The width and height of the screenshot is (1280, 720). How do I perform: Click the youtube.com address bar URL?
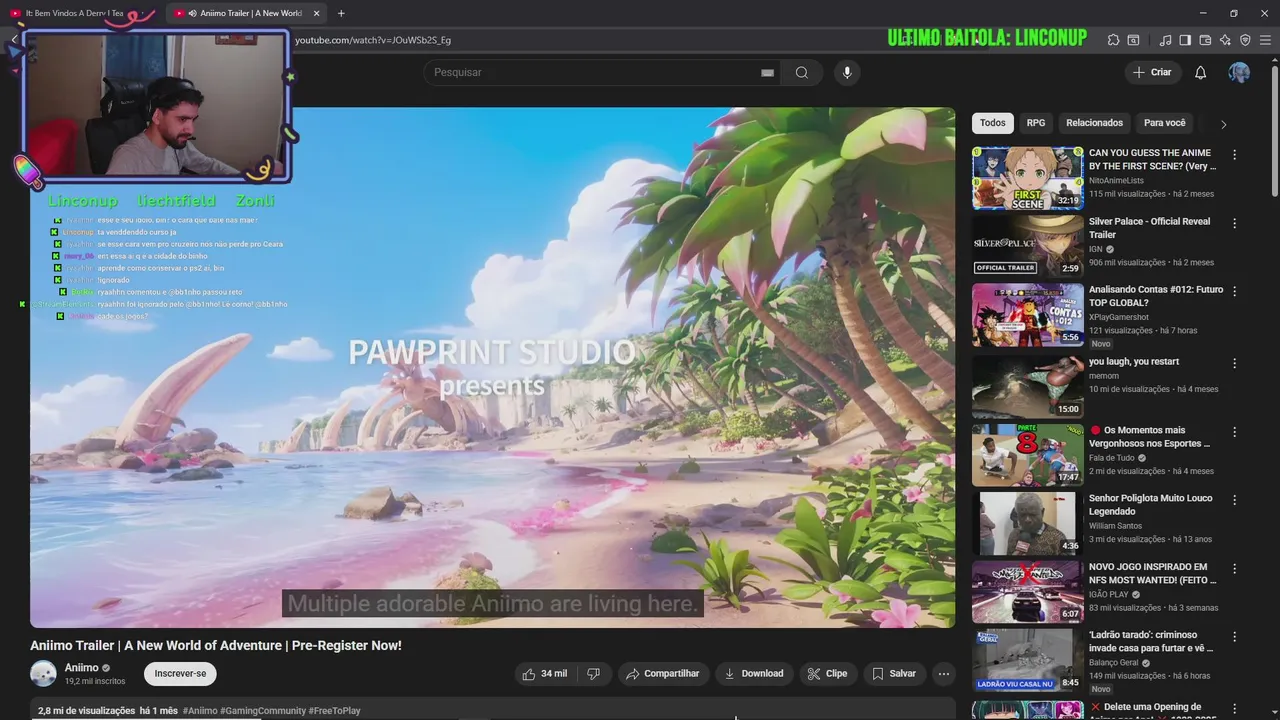(x=373, y=40)
